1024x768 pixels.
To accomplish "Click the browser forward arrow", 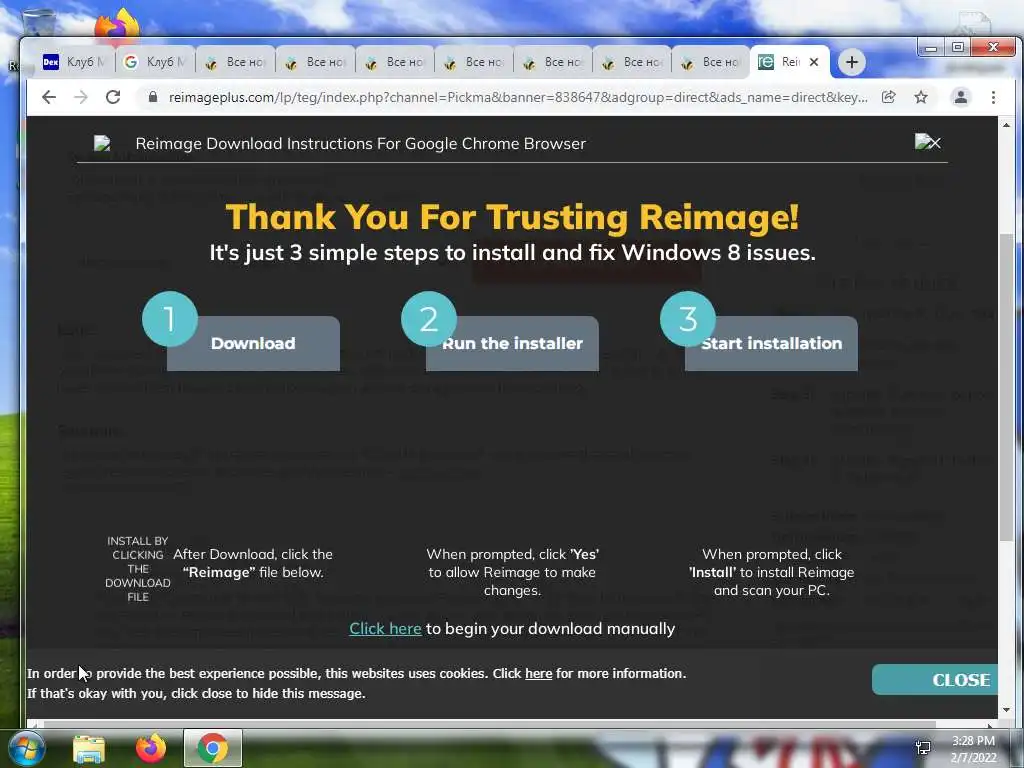I will click(81, 97).
